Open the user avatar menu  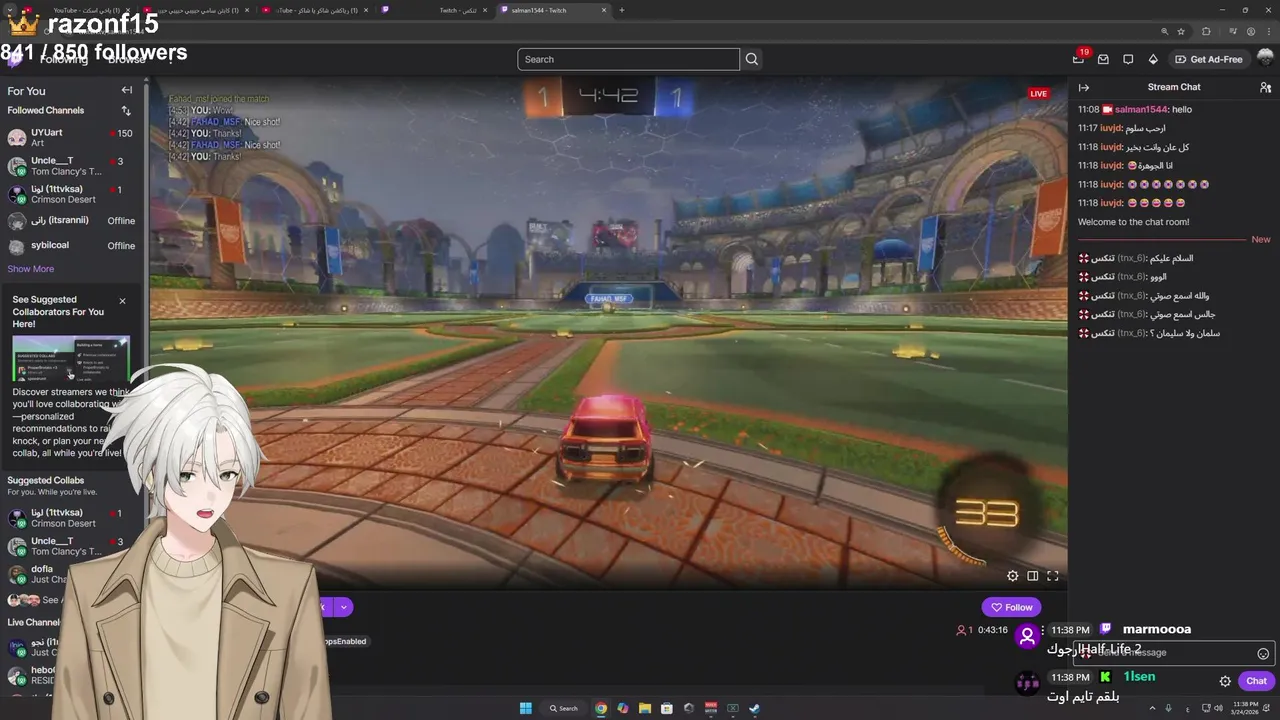pyautogui.click(x=1264, y=59)
